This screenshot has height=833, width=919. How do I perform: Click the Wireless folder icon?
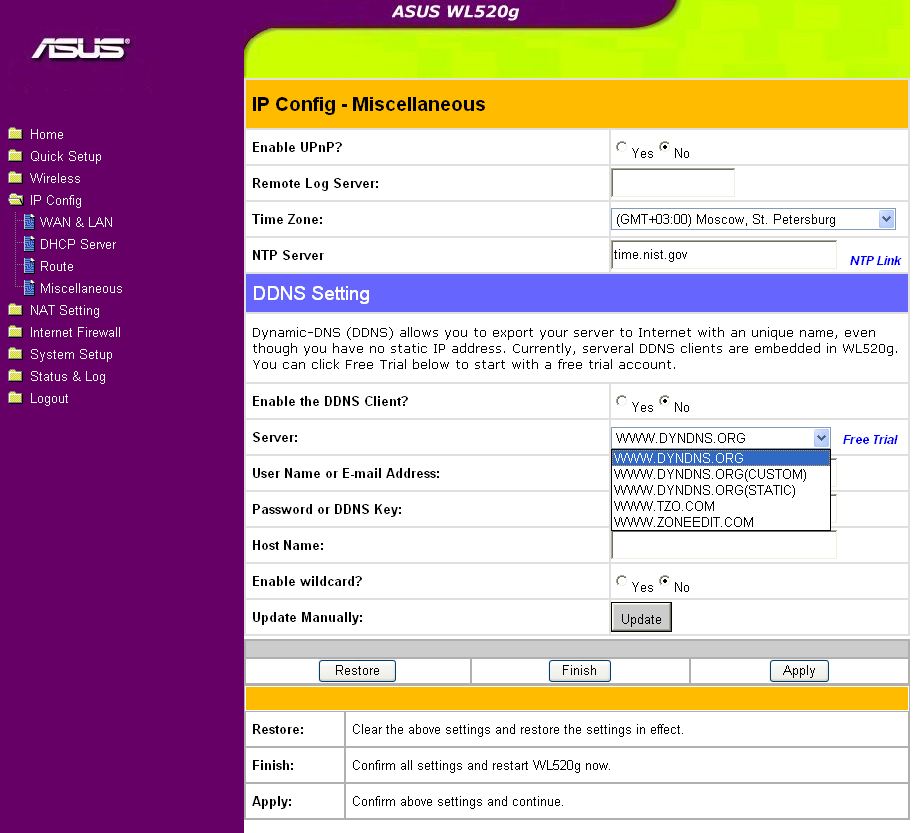click(x=15, y=178)
